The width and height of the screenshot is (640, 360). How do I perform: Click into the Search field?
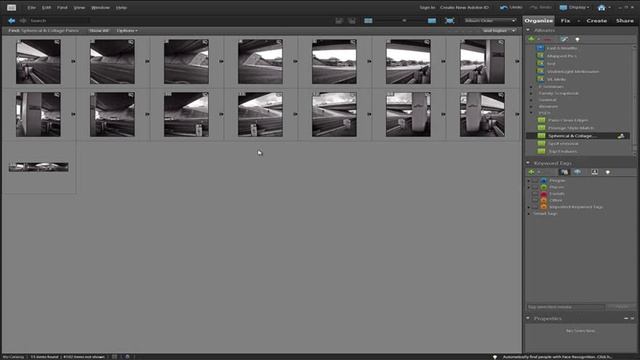pyautogui.click(x=59, y=20)
